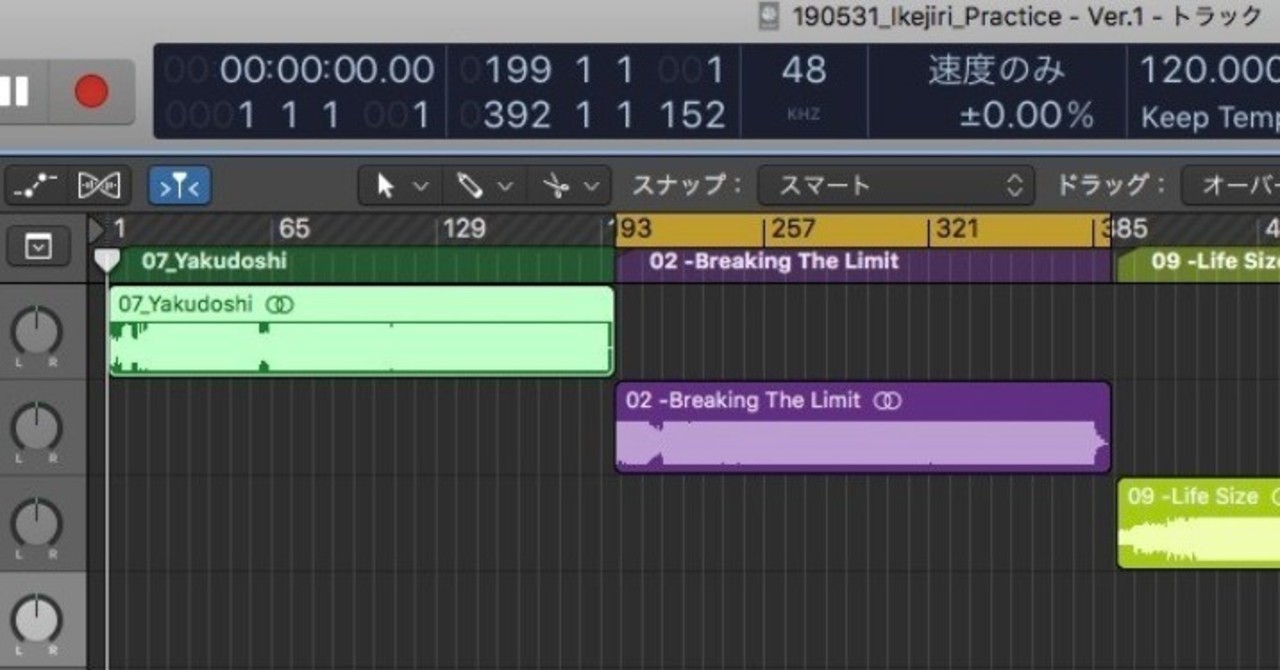Disable the blue Catch Playhead button

pos(179,185)
